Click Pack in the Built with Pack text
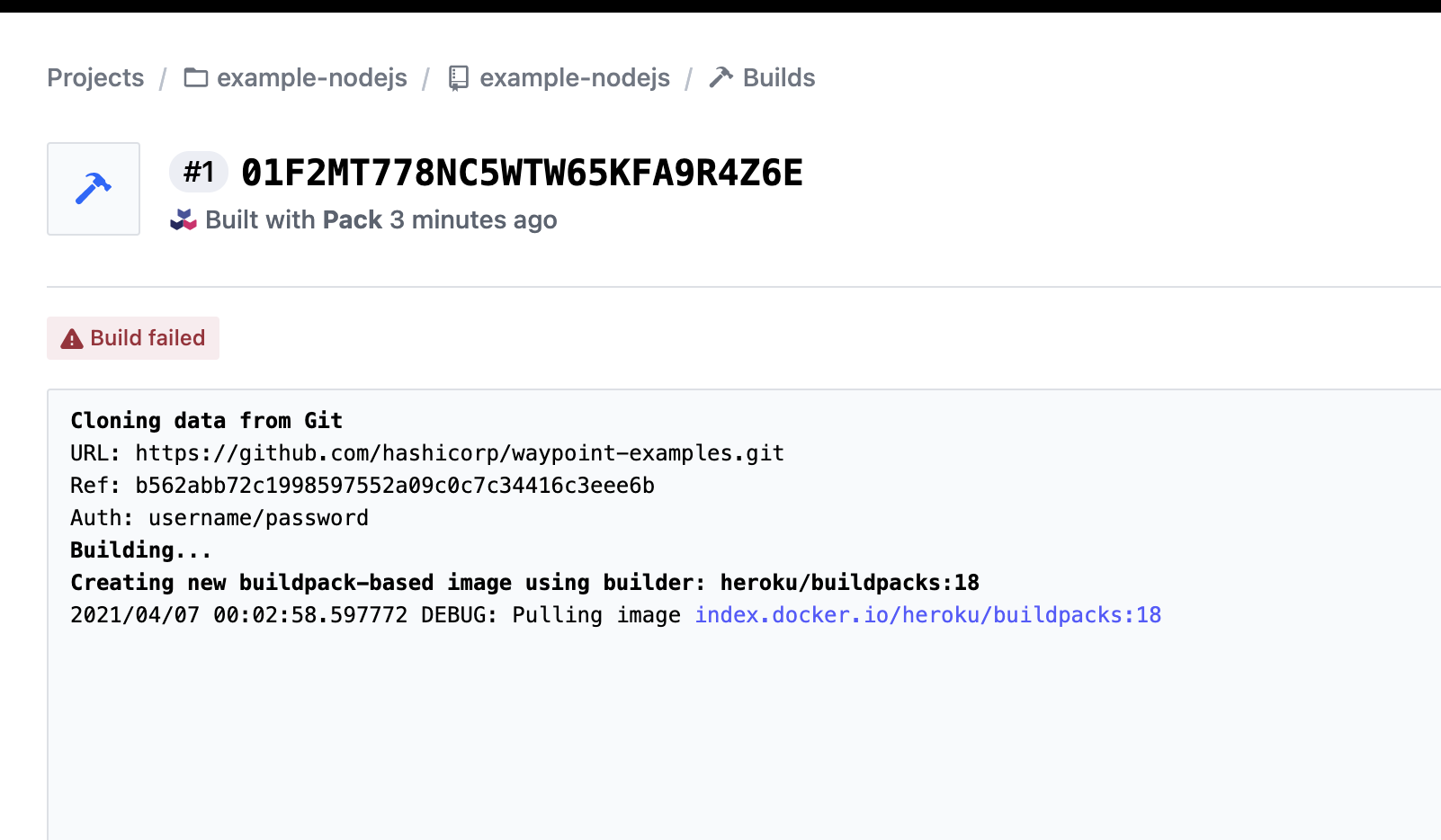 pos(355,219)
